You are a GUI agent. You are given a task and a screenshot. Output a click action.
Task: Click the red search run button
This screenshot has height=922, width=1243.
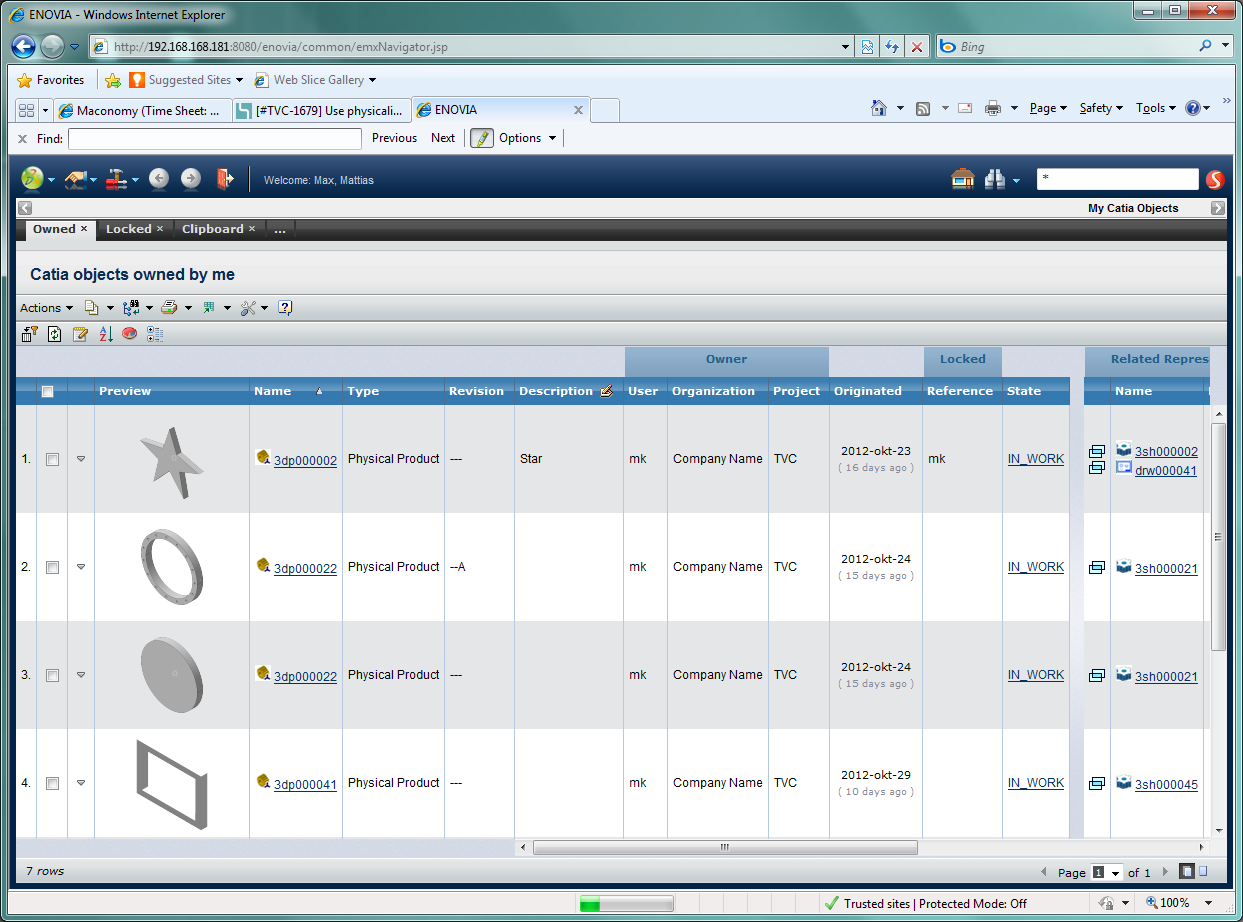tap(1215, 179)
